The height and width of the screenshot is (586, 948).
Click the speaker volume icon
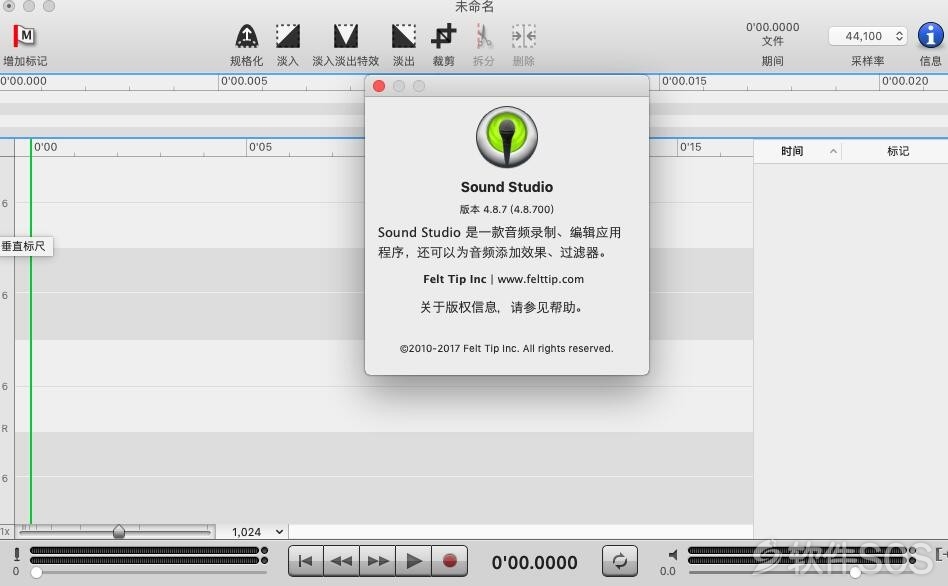click(672, 555)
